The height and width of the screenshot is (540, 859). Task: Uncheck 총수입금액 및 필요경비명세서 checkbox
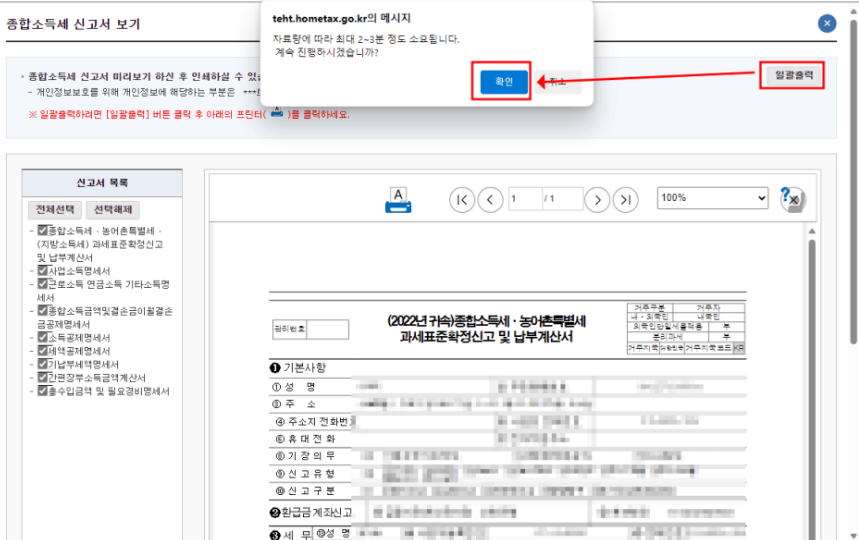(x=43, y=391)
